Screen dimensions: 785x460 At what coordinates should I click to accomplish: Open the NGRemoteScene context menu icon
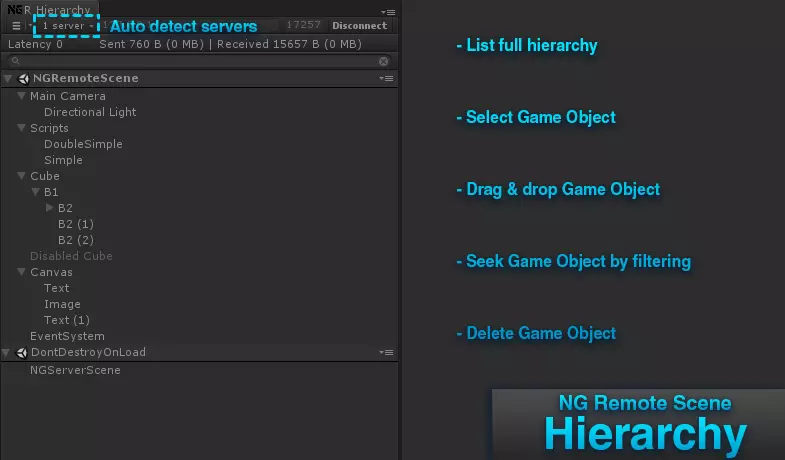point(386,79)
